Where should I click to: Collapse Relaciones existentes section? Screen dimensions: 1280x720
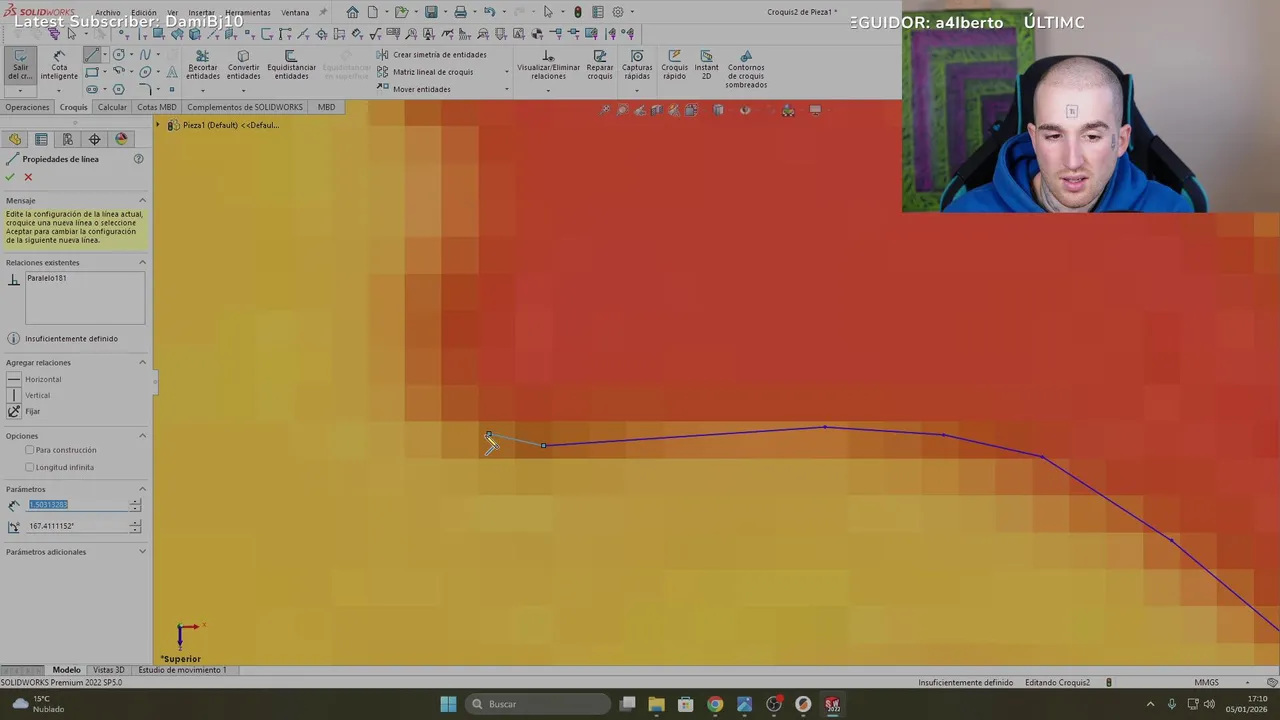click(x=142, y=262)
